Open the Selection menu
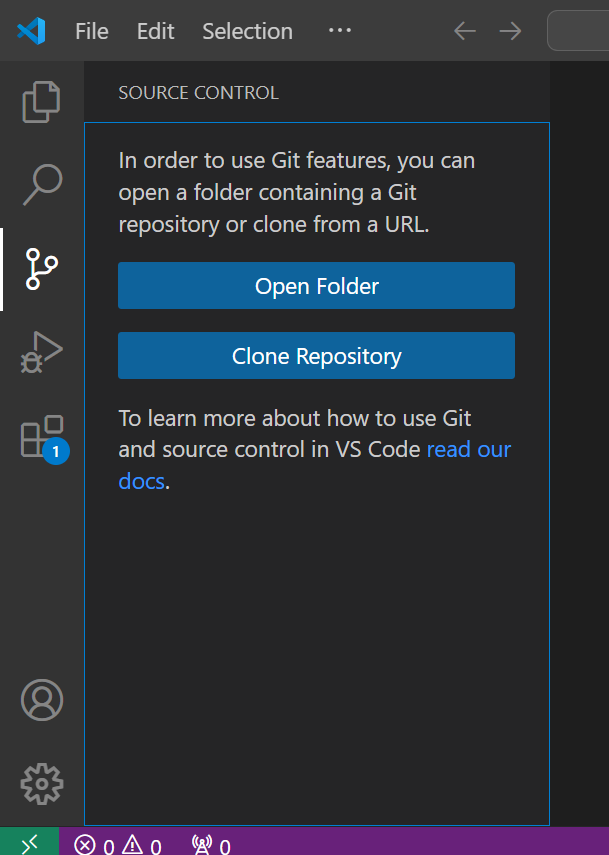Image resolution: width=609 pixels, height=855 pixels. tap(248, 31)
